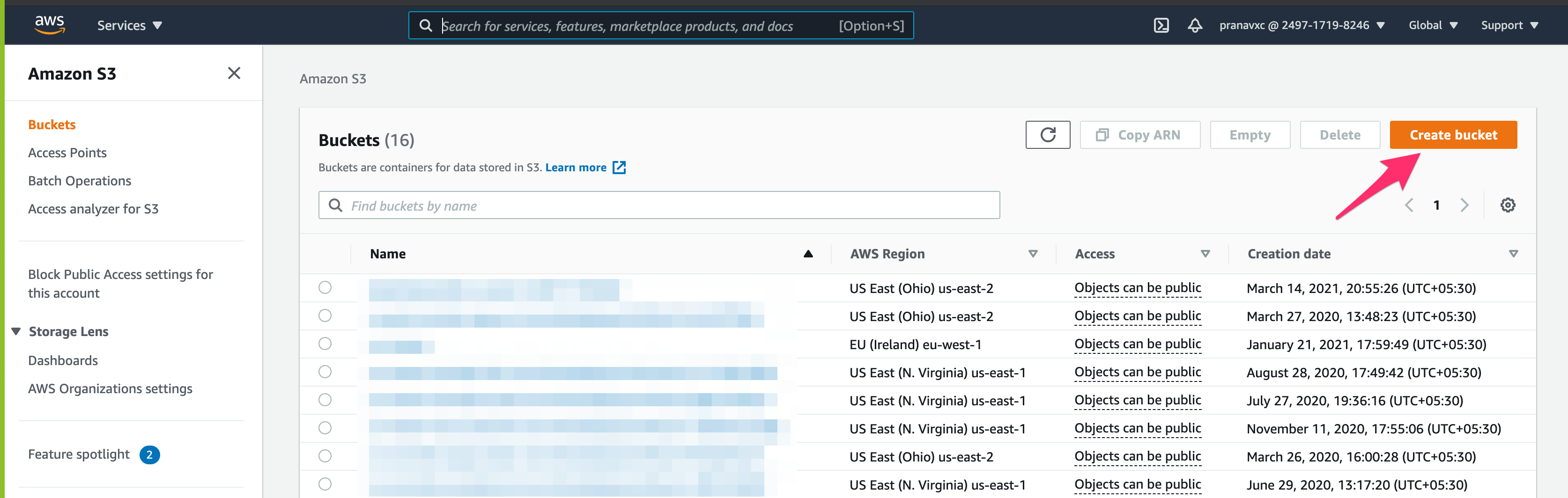The height and width of the screenshot is (498, 1568).
Task: Focus the Find buckets by name field
Action: pyautogui.click(x=658, y=205)
